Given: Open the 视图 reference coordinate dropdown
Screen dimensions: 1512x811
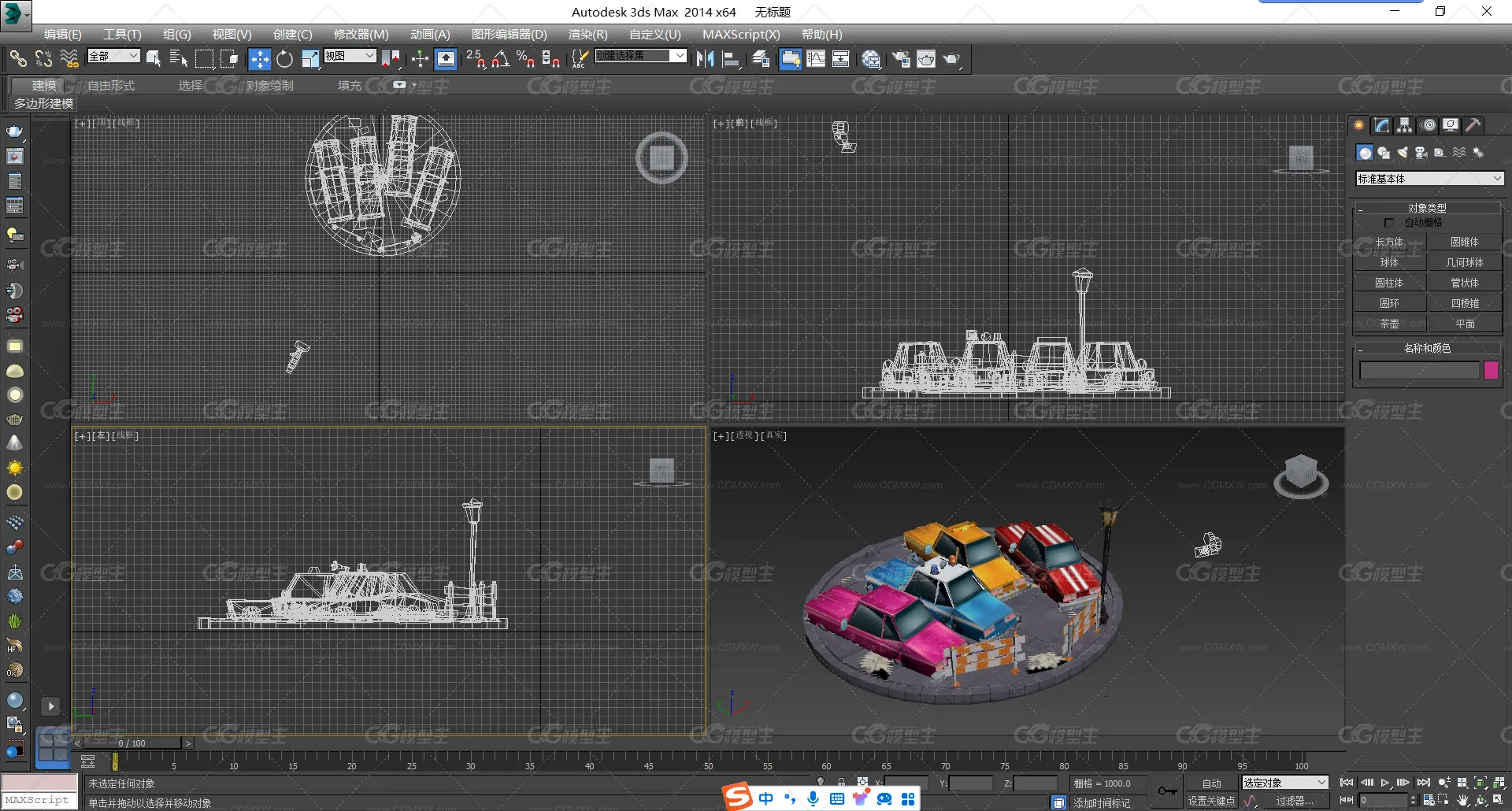Looking at the screenshot, I should [x=350, y=56].
